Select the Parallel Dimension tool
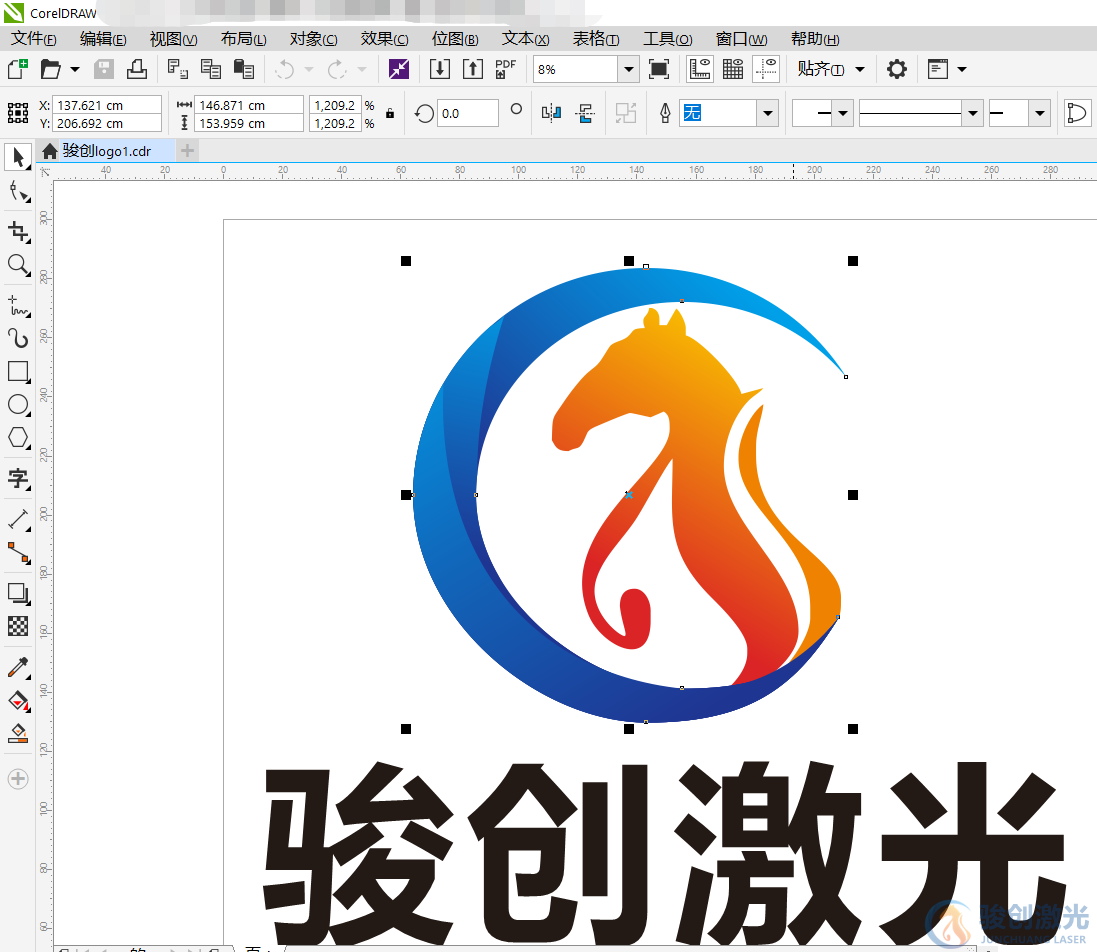This screenshot has height=952, width=1097. (18, 519)
